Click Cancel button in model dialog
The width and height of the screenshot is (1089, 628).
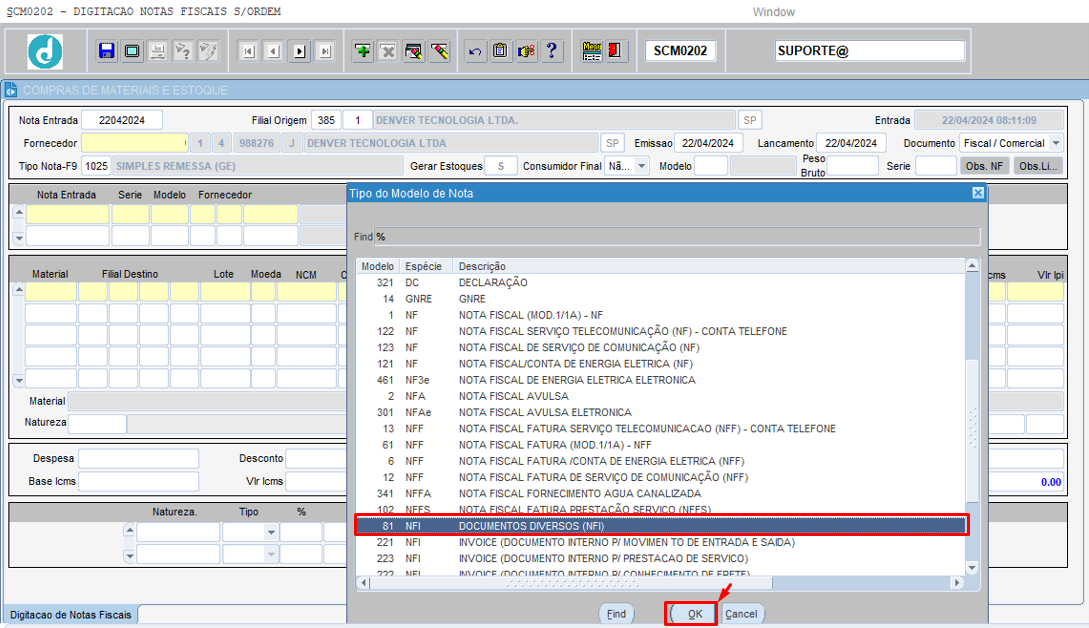(x=741, y=614)
